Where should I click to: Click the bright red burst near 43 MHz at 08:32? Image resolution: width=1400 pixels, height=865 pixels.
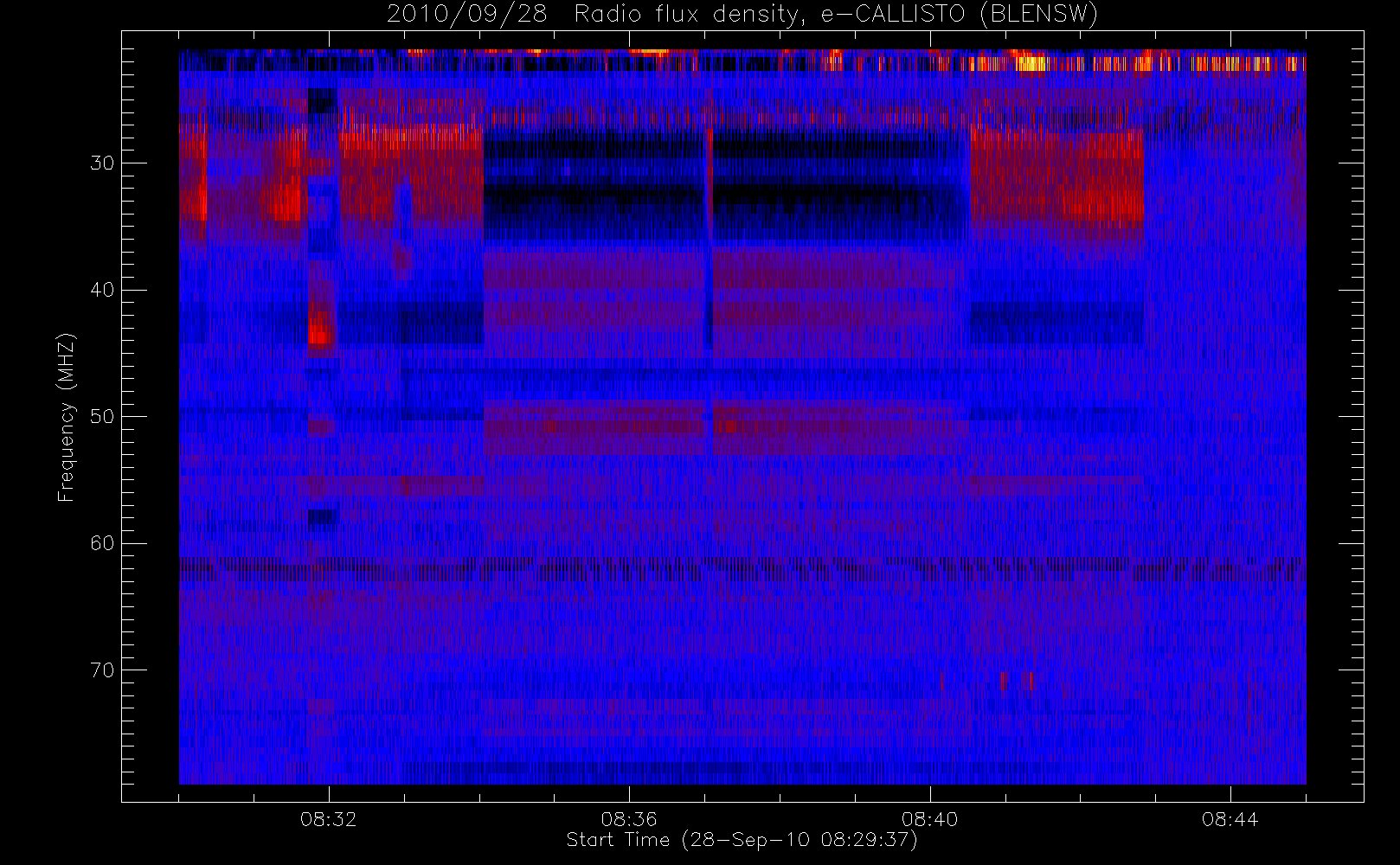coord(321,330)
